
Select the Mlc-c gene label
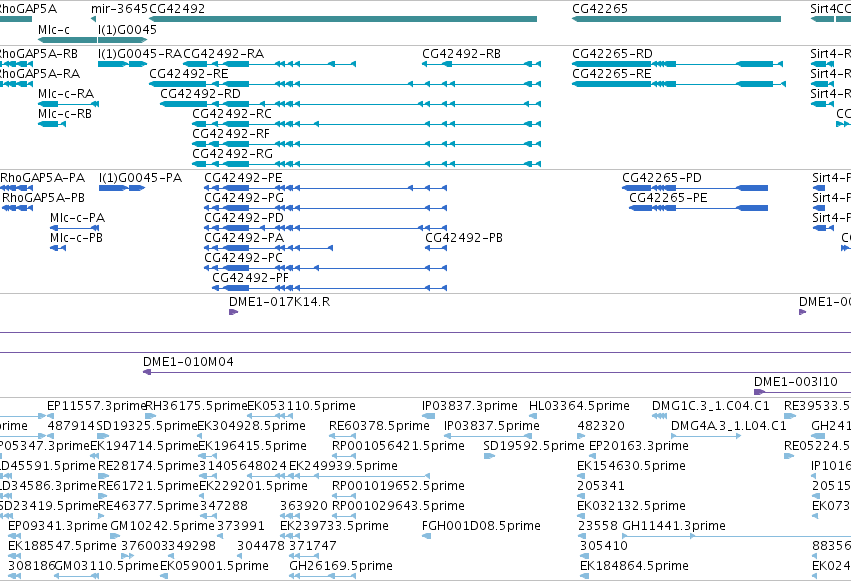[x=54, y=29]
